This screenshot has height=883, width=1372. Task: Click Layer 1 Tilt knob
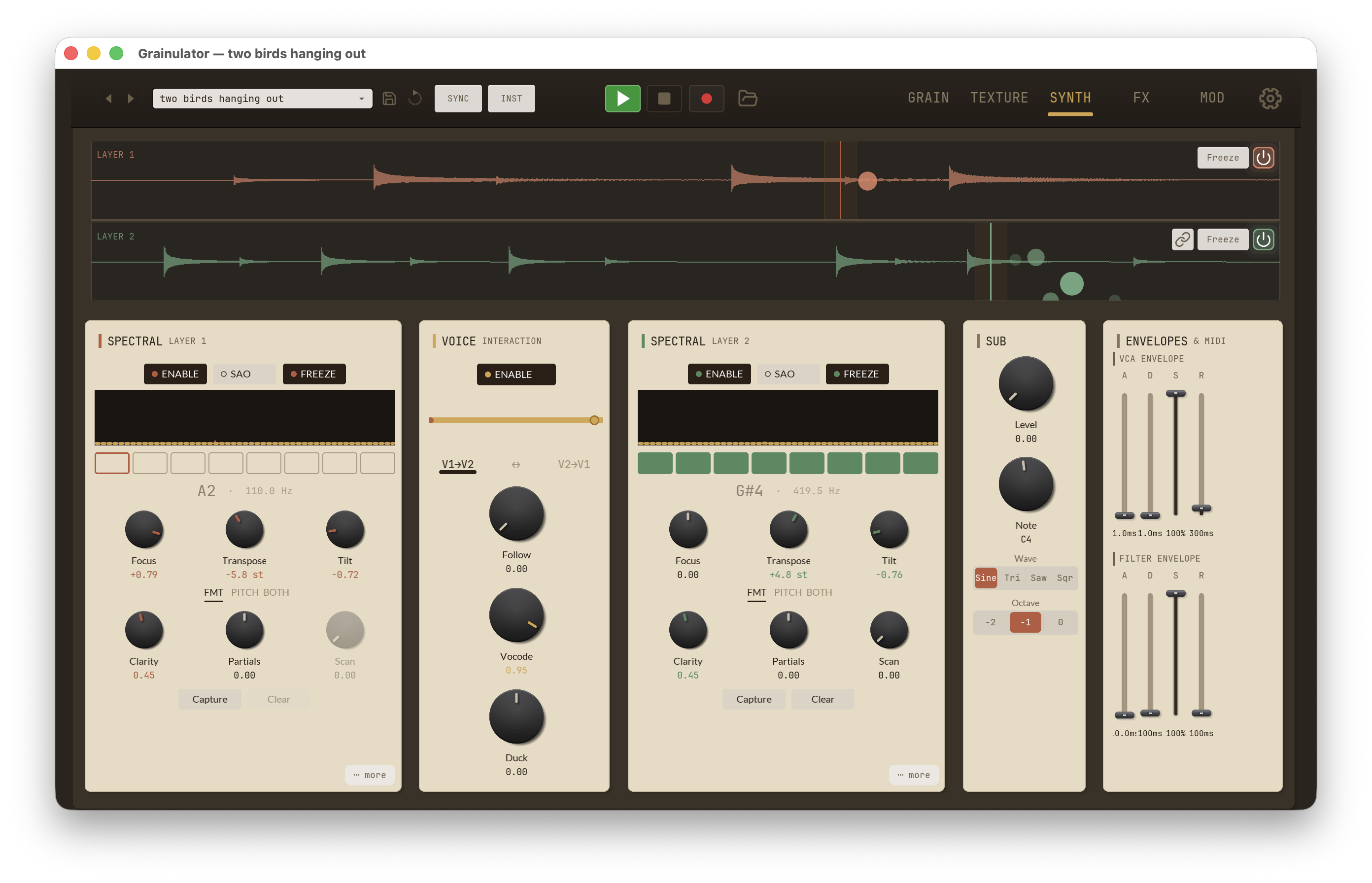click(x=344, y=530)
